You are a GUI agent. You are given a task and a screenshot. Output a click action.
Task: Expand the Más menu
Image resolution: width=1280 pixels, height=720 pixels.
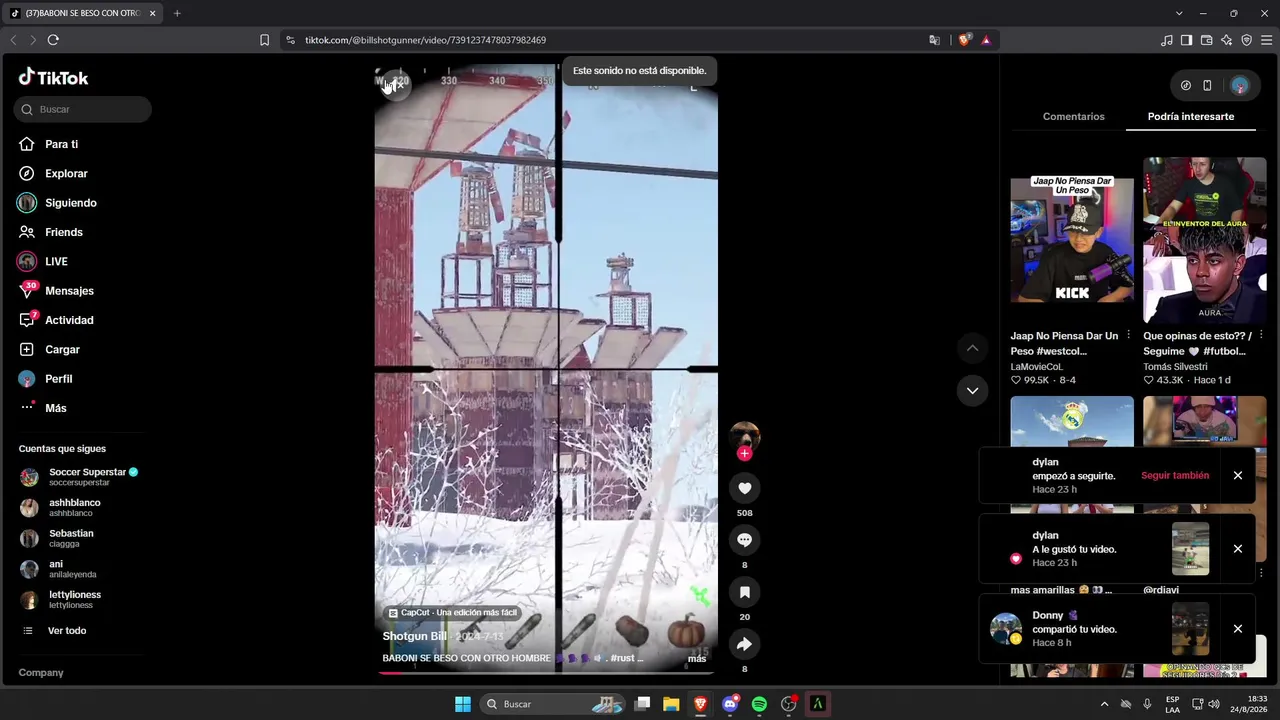tap(42, 408)
